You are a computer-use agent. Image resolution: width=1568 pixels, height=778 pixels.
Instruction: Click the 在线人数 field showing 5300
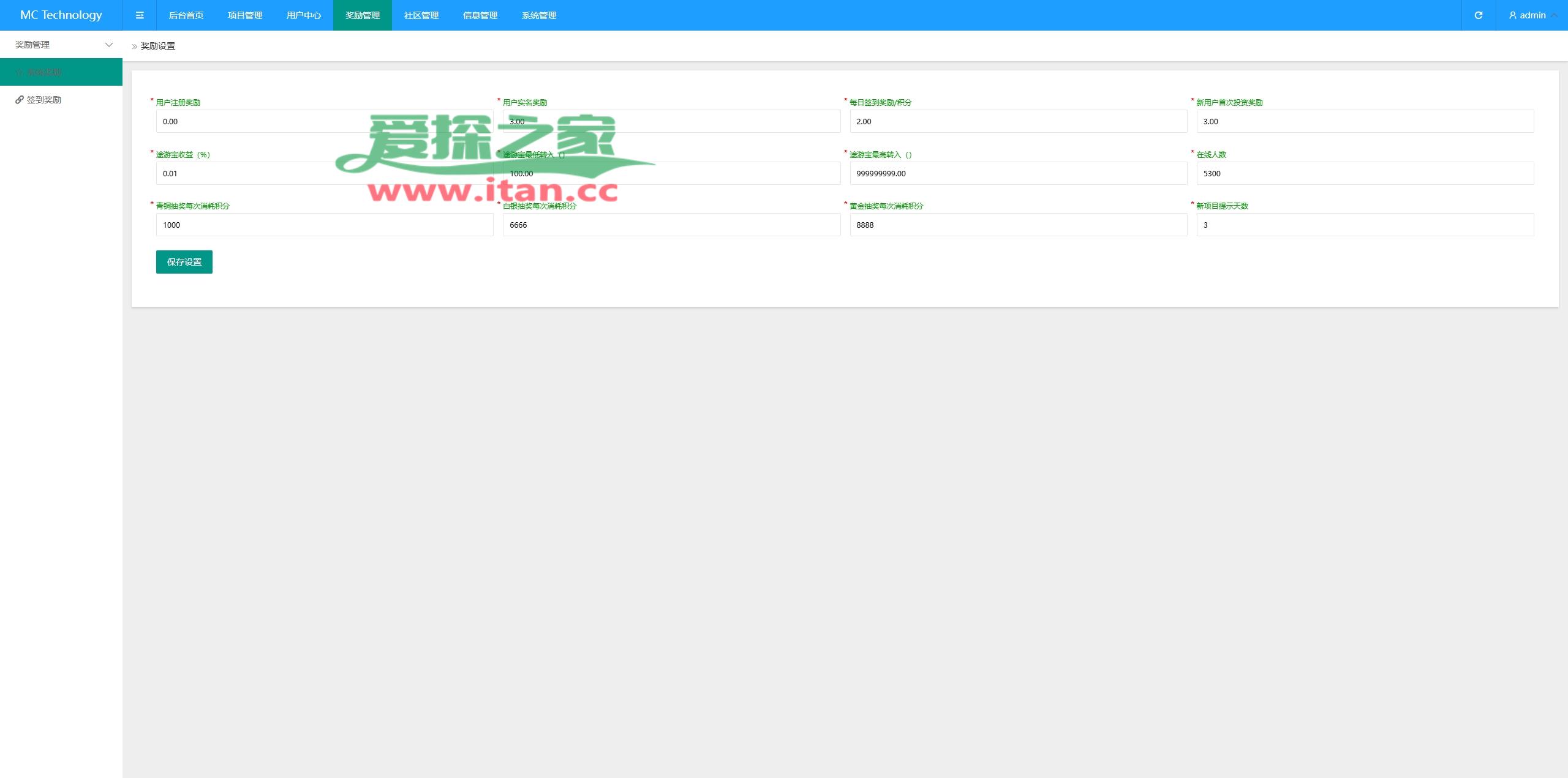tap(1365, 173)
